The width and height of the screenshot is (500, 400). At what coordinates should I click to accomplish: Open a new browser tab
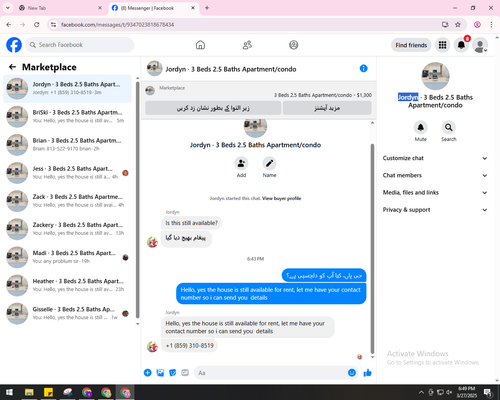tap(207, 8)
